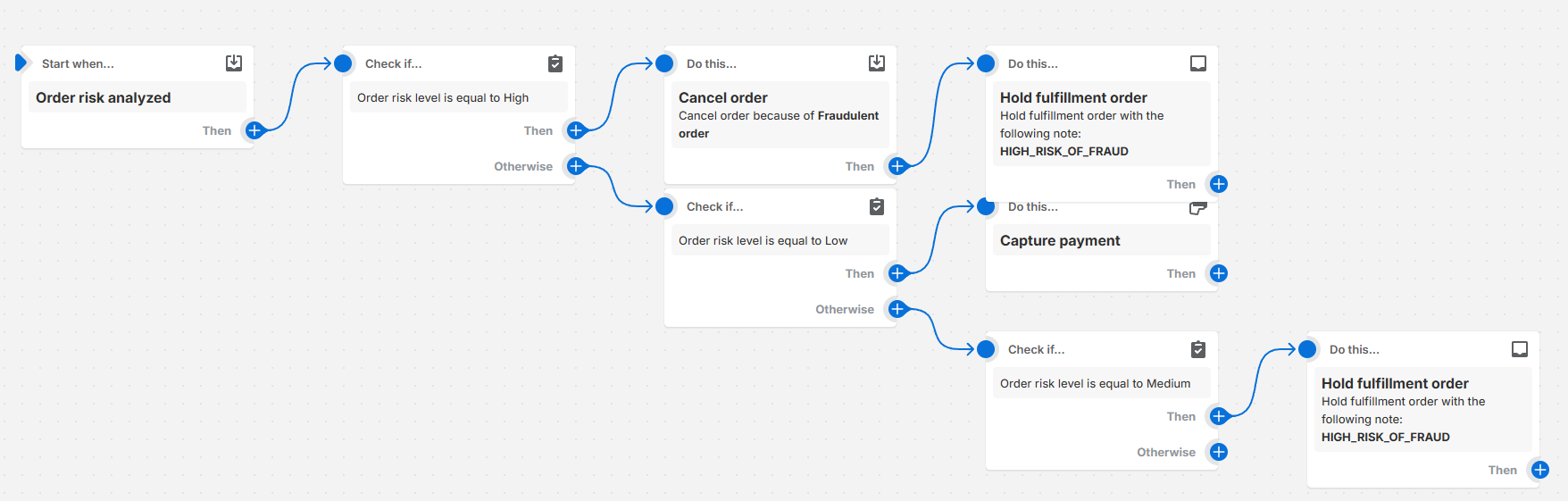
Task: Open the 'Order risk level is equal to Medium' condition
Action: (x=1095, y=384)
